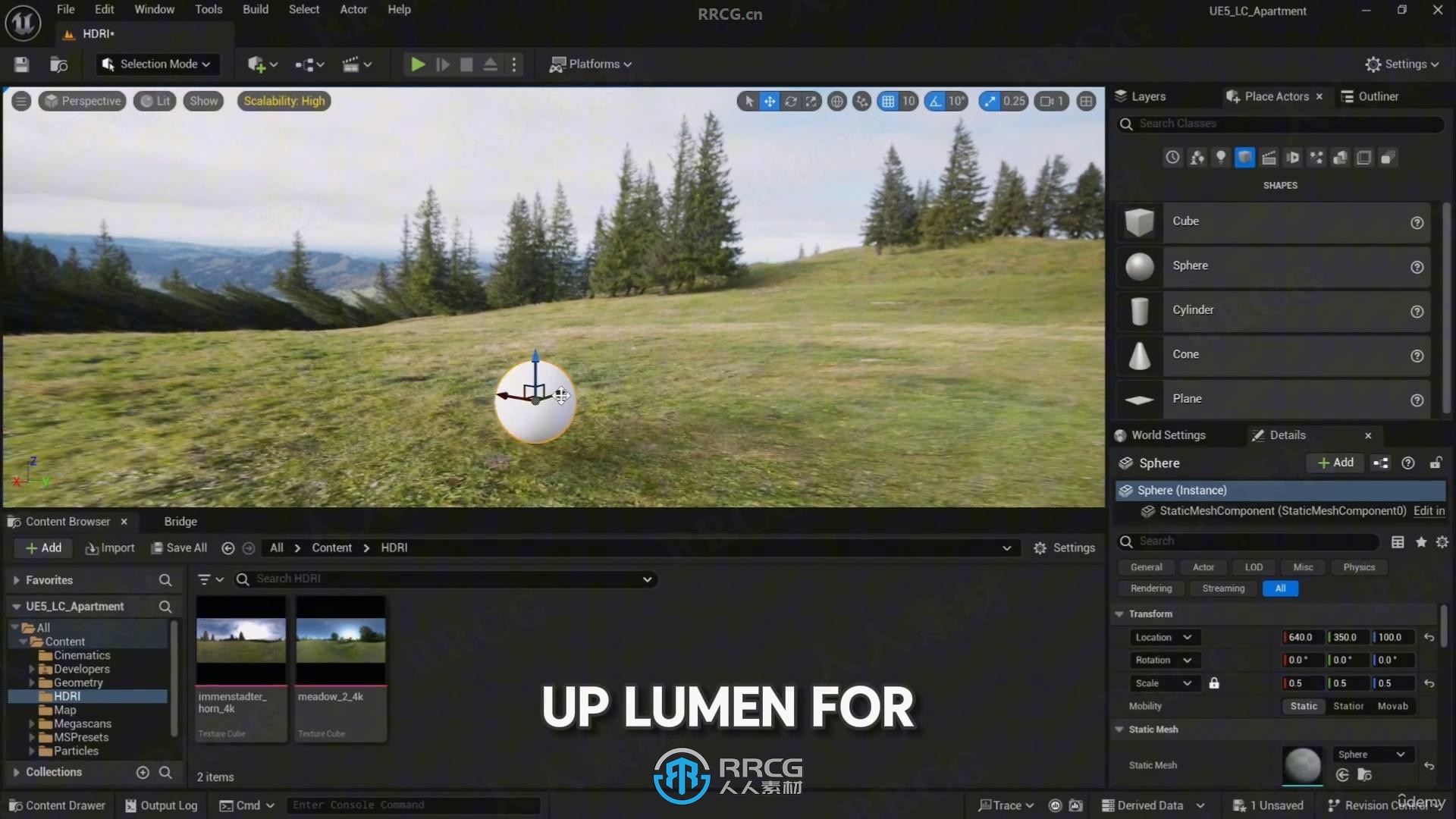The width and height of the screenshot is (1456, 819).
Task: Toggle rotation snapping in viewport
Action: 936,101
